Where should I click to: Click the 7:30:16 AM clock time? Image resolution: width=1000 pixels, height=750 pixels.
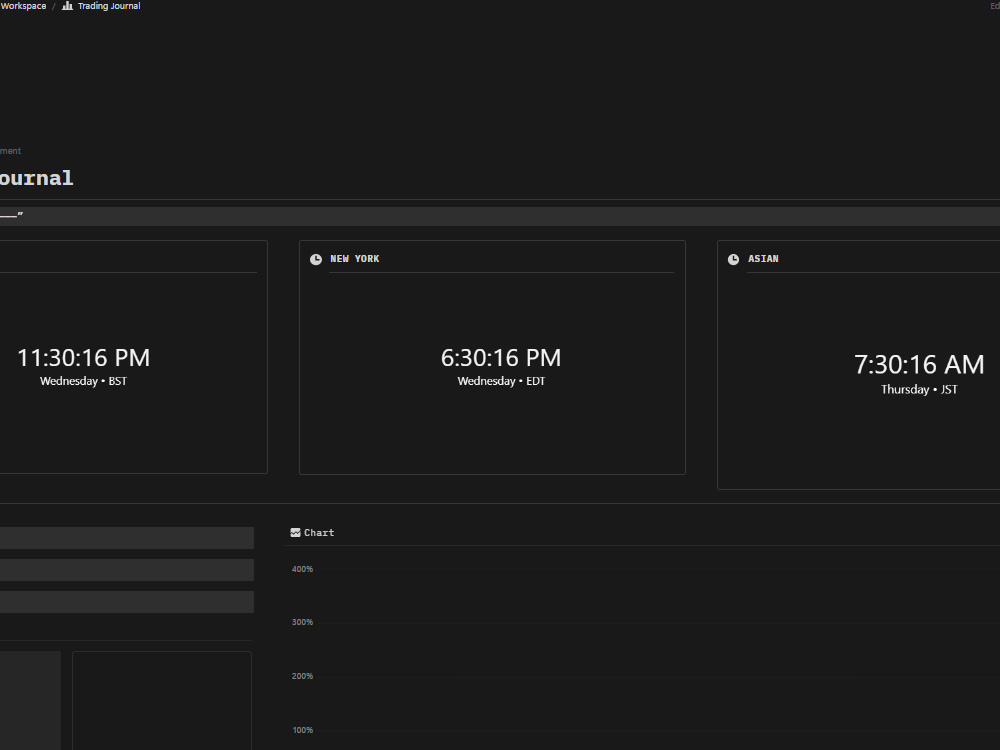click(919, 365)
